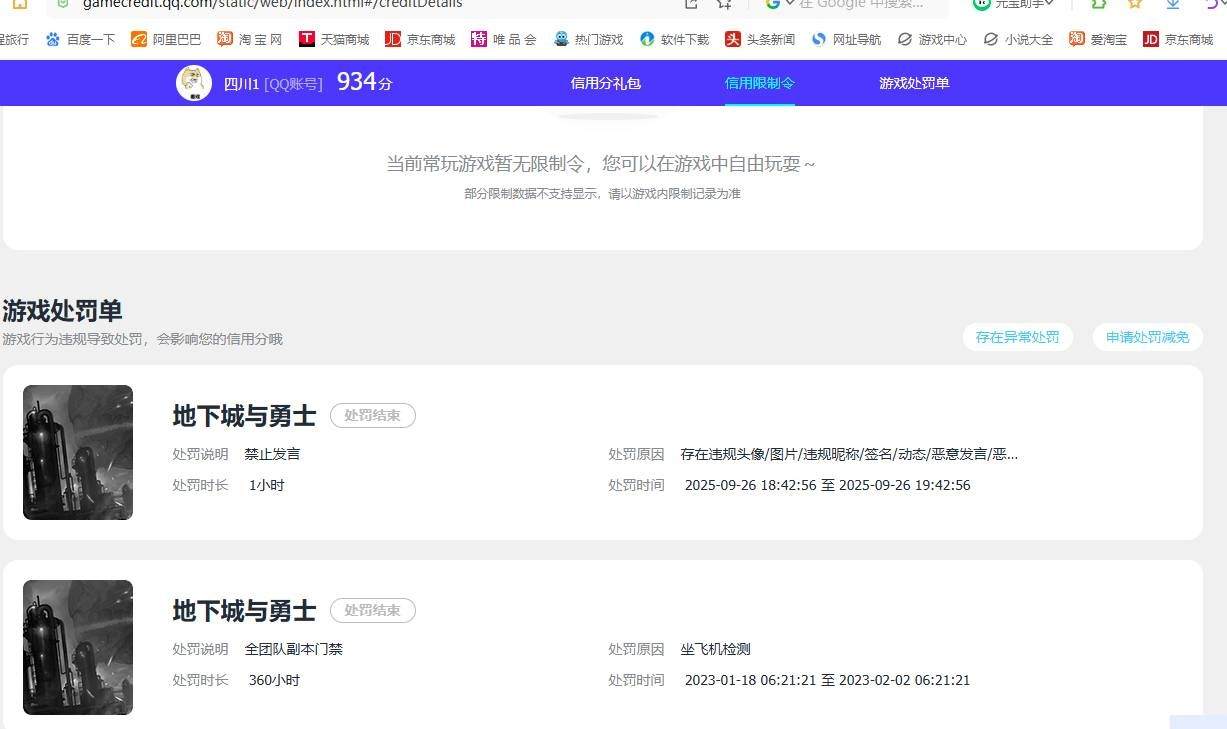Open the 天猫商城 bookmark
This screenshot has height=729, width=1227.
(x=334, y=40)
